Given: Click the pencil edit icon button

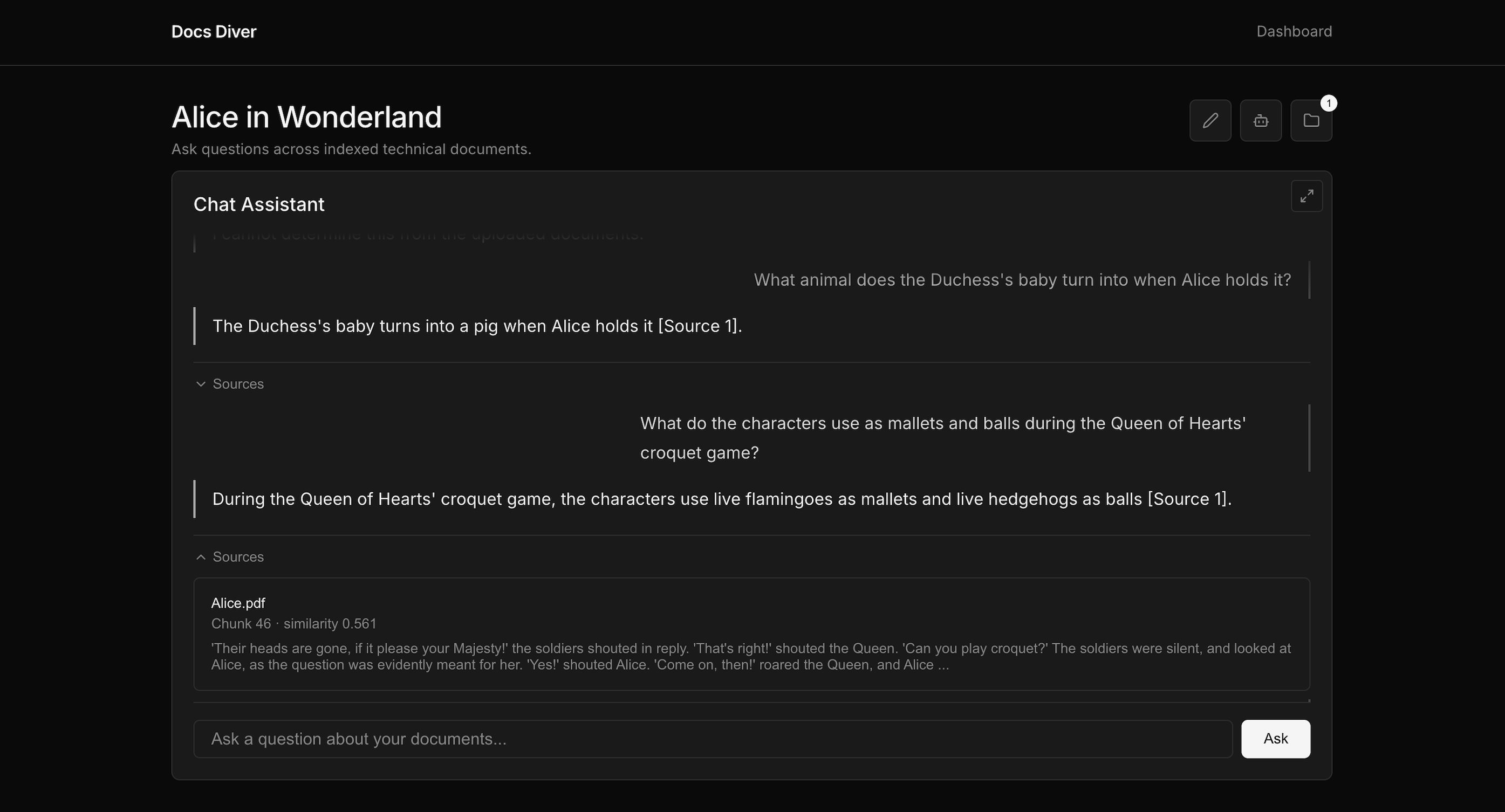Looking at the screenshot, I should click(x=1210, y=120).
